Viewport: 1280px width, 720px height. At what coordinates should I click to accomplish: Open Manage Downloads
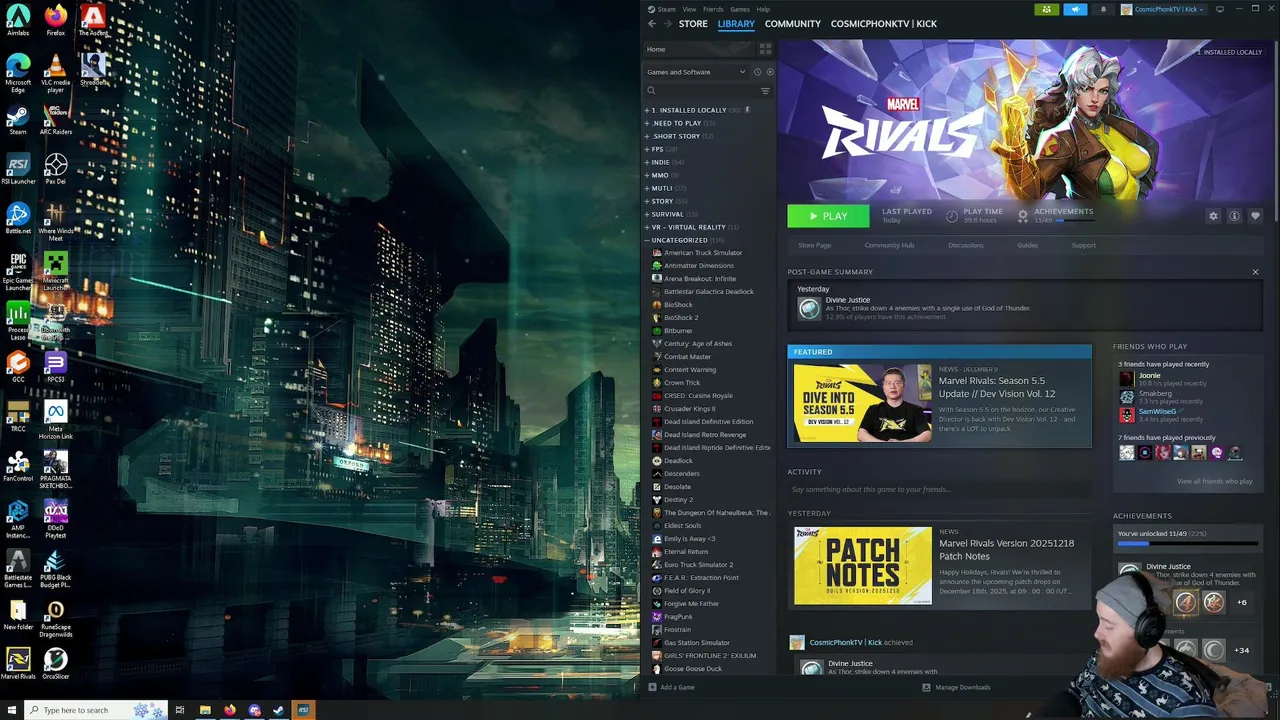click(956, 687)
